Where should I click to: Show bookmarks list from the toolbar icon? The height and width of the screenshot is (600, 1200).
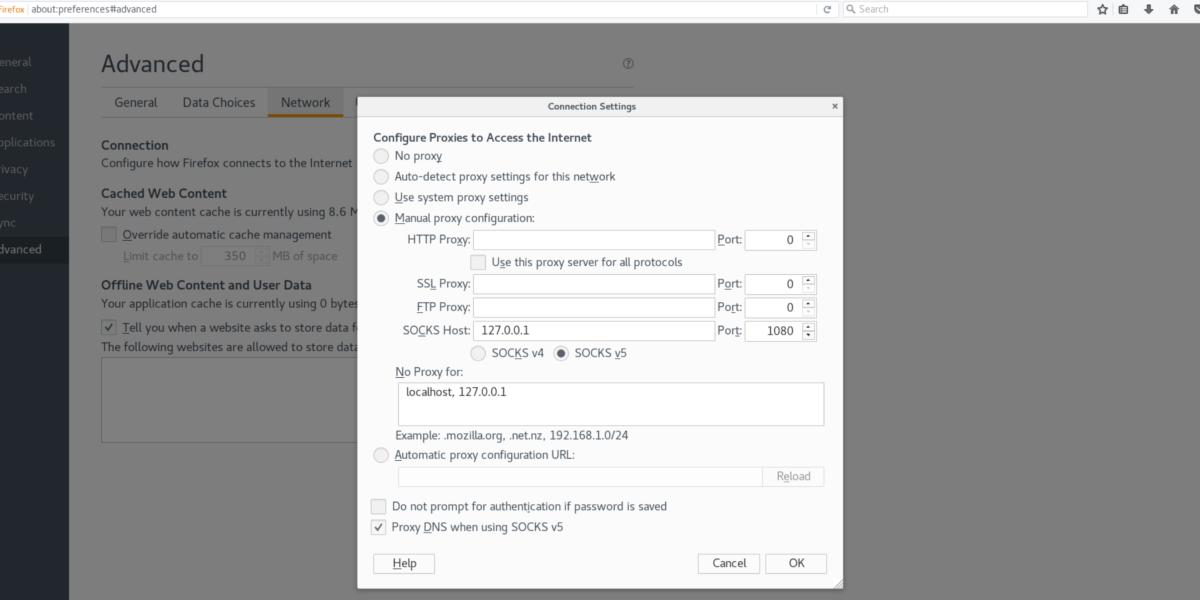coord(1124,9)
